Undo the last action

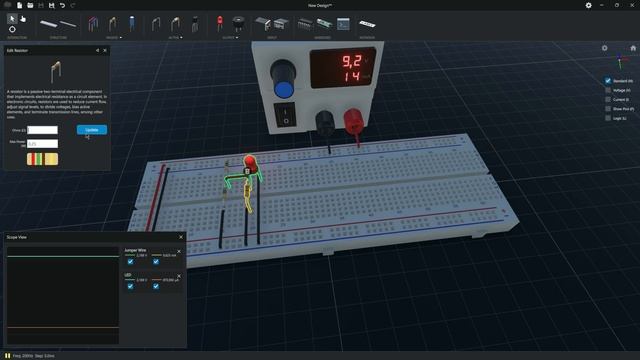[62, 5]
